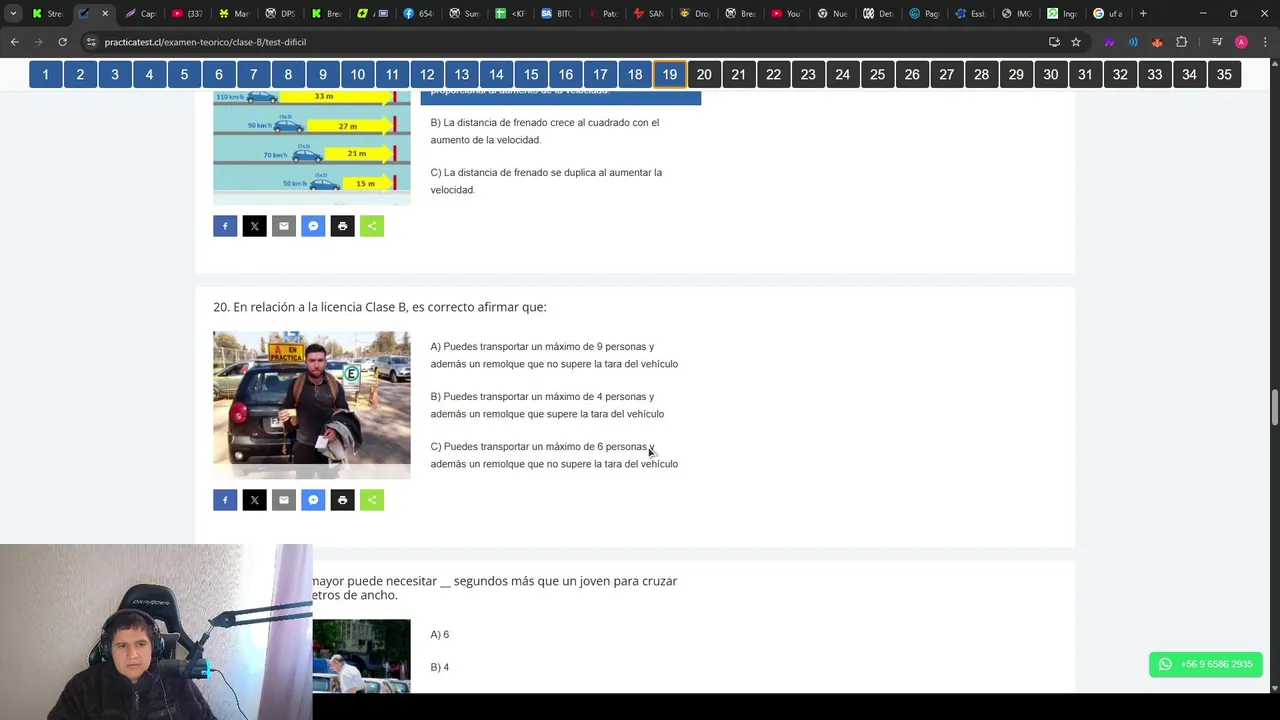Viewport: 1280px width, 720px height.
Task: Jump to question 23
Action: tap(808, 75)
